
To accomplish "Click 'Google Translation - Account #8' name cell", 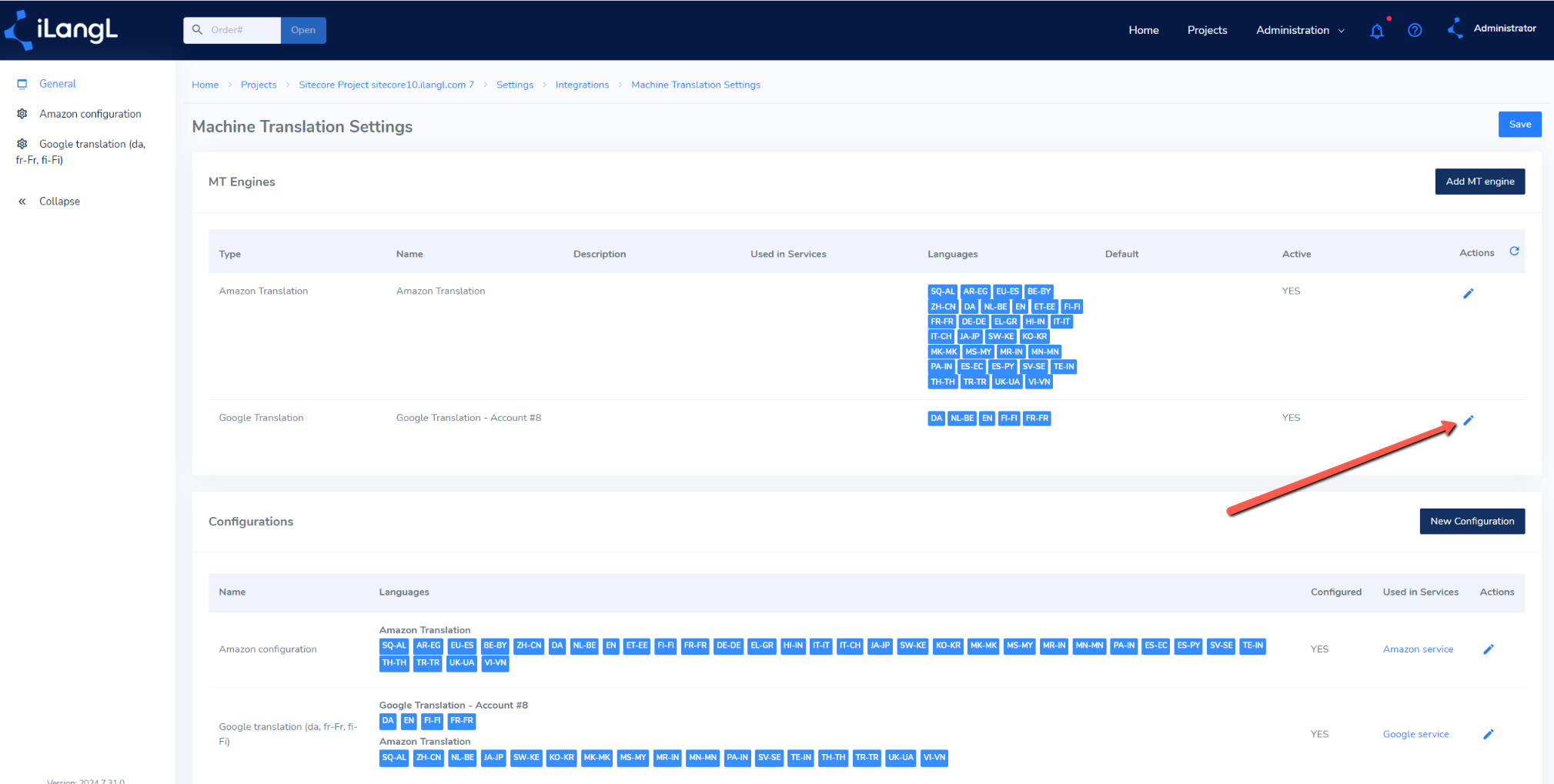I will point(469,418).
